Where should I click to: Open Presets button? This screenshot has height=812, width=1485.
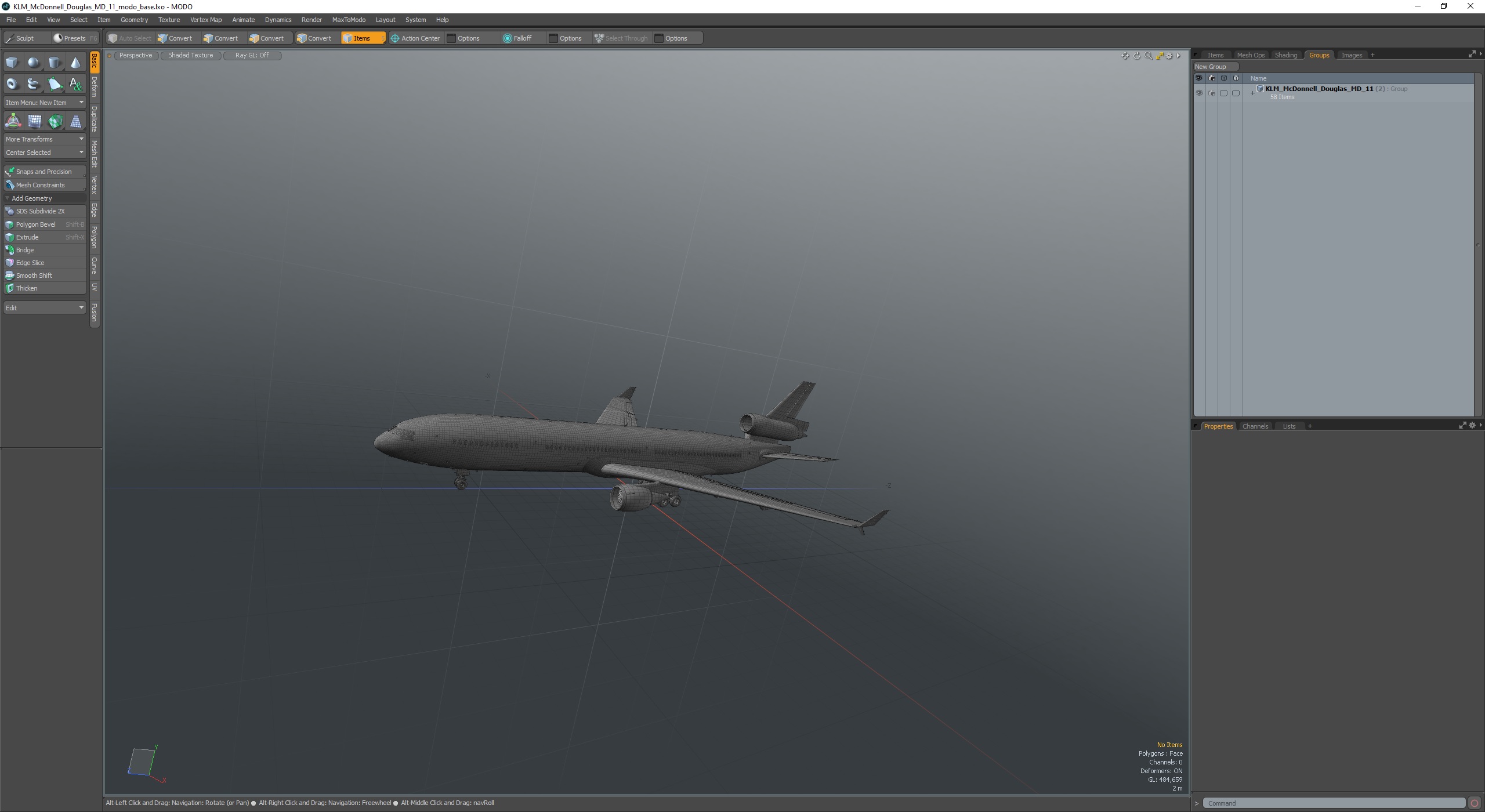(75, 38)
